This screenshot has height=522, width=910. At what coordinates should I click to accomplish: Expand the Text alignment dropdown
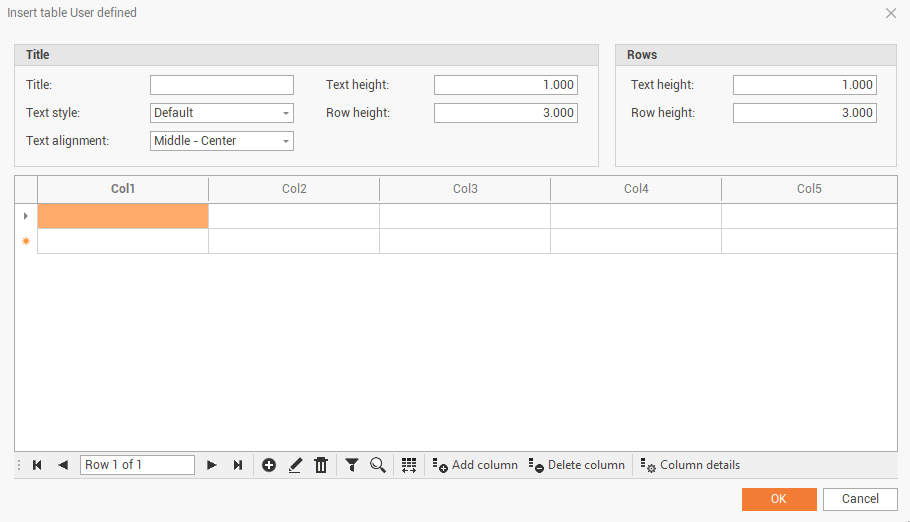[222, 141]
